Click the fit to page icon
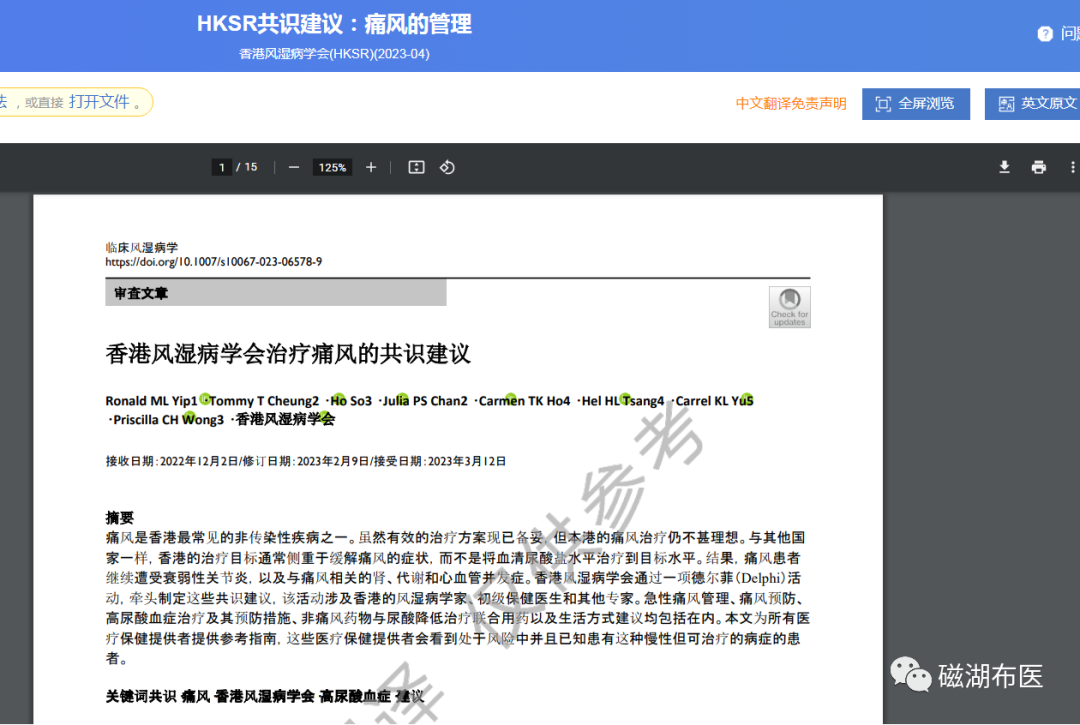The height and width of the screenshot is (725, 1080). point(416,167)
